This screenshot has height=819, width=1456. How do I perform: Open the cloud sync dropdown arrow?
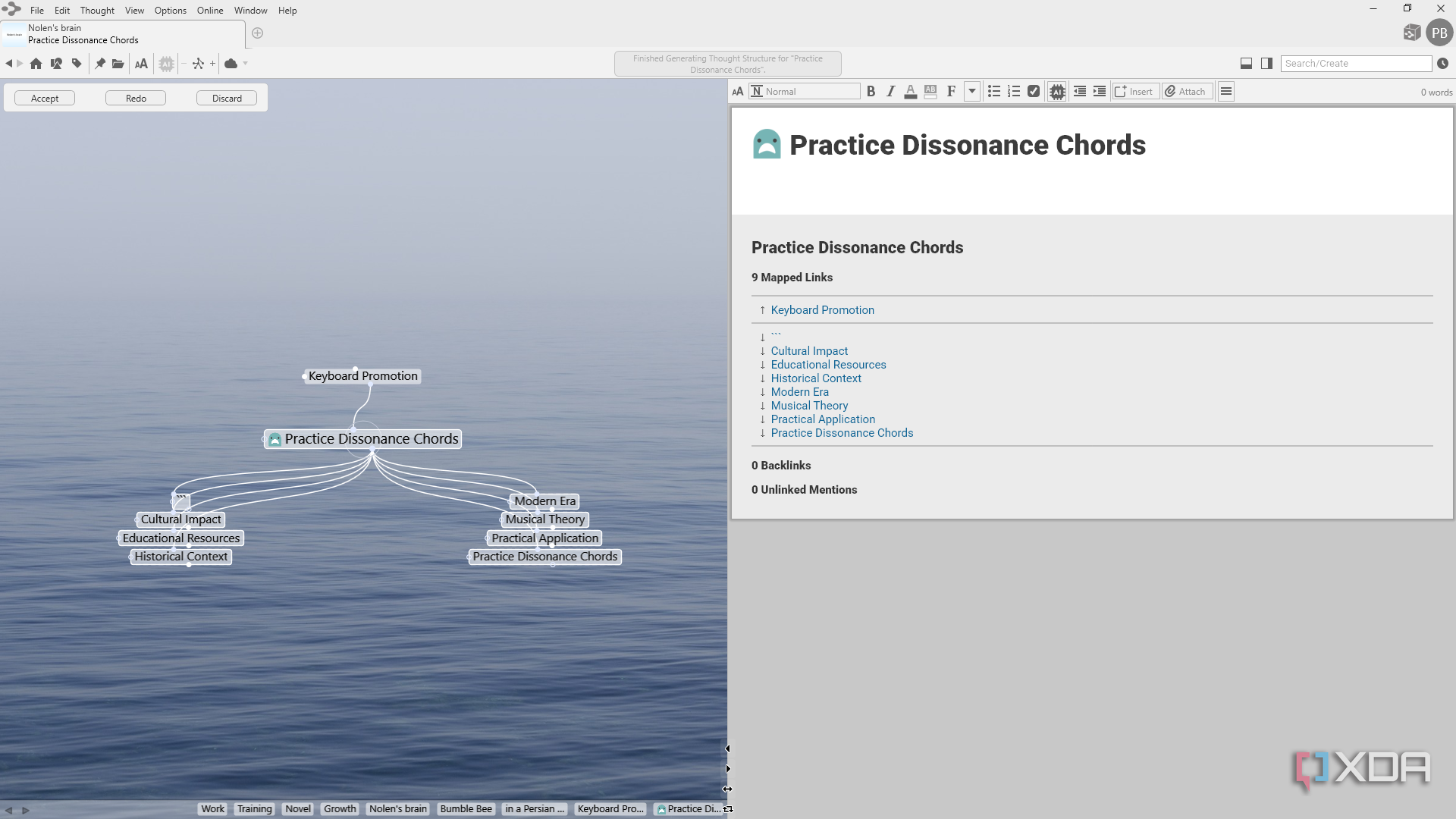pos(246,64)
